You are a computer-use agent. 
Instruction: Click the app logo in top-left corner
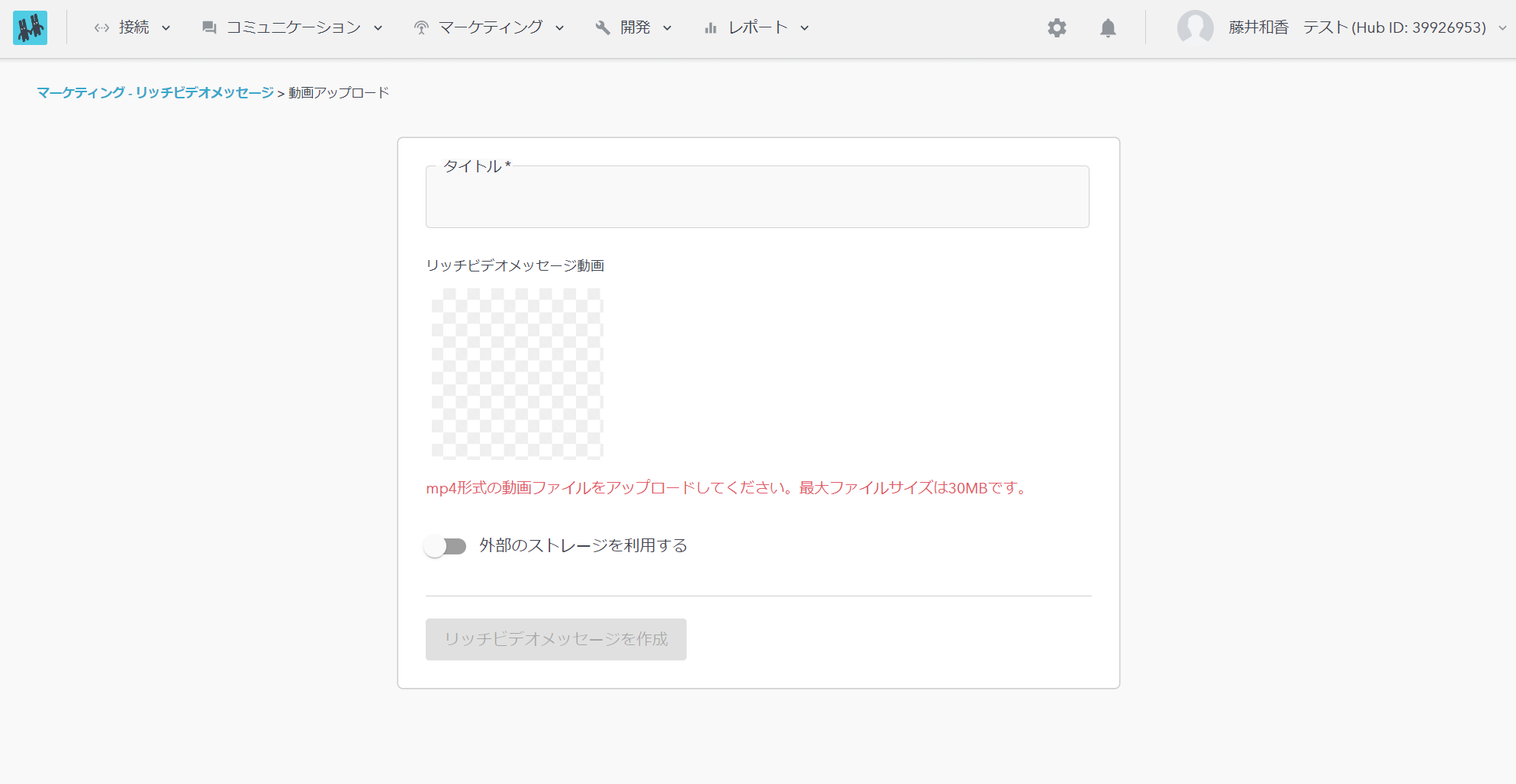pos(31,27)
